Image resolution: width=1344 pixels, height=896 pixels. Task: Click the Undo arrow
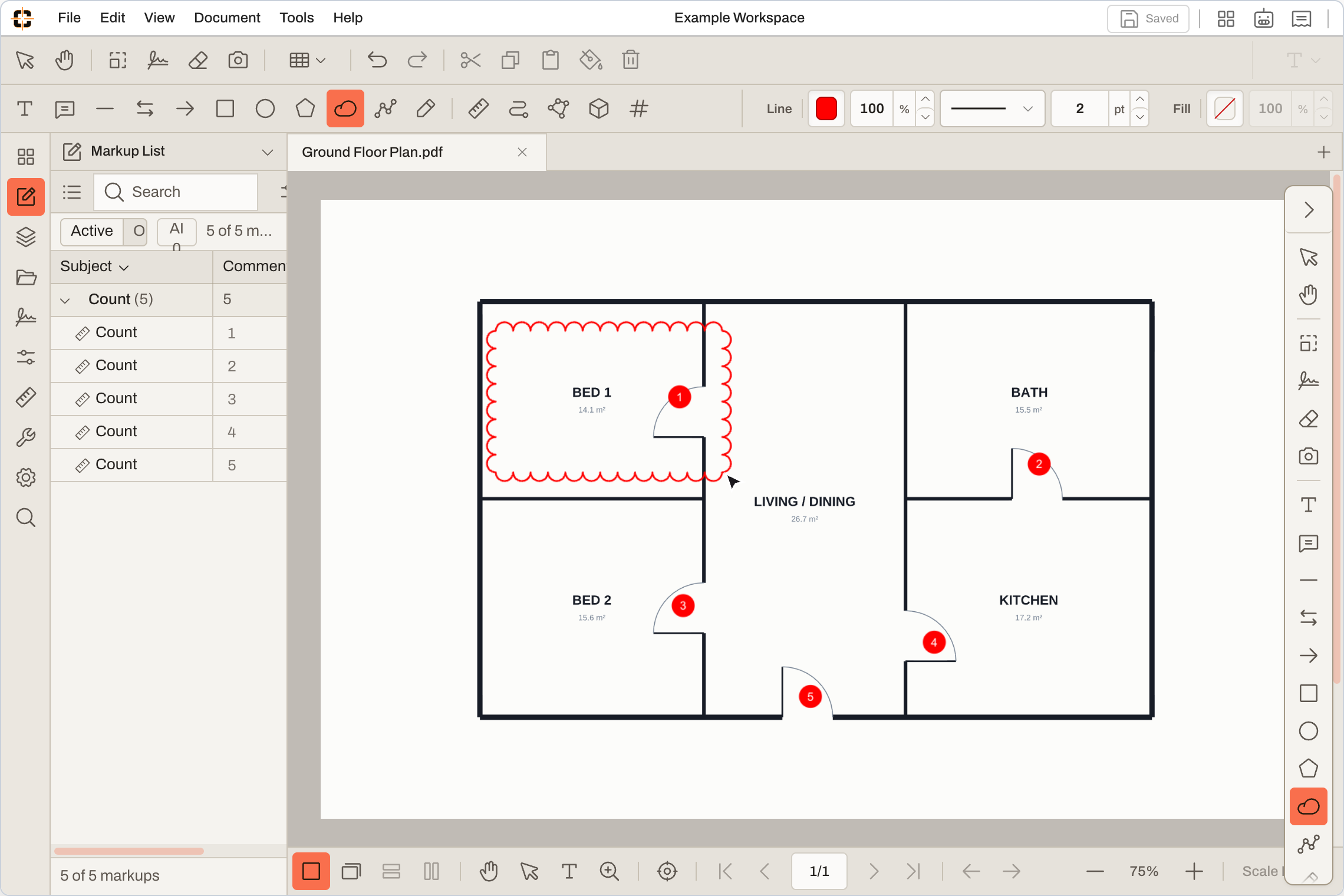click(x=377, y=60)
